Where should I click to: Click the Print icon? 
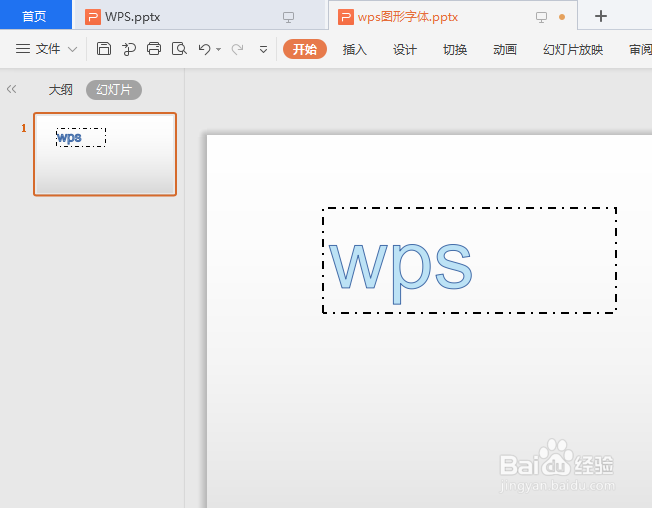point(154,49)
